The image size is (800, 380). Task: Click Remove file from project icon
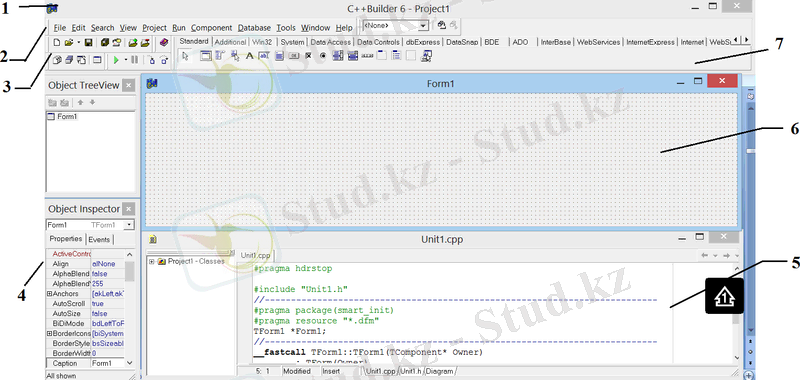[x=145, y=42]
